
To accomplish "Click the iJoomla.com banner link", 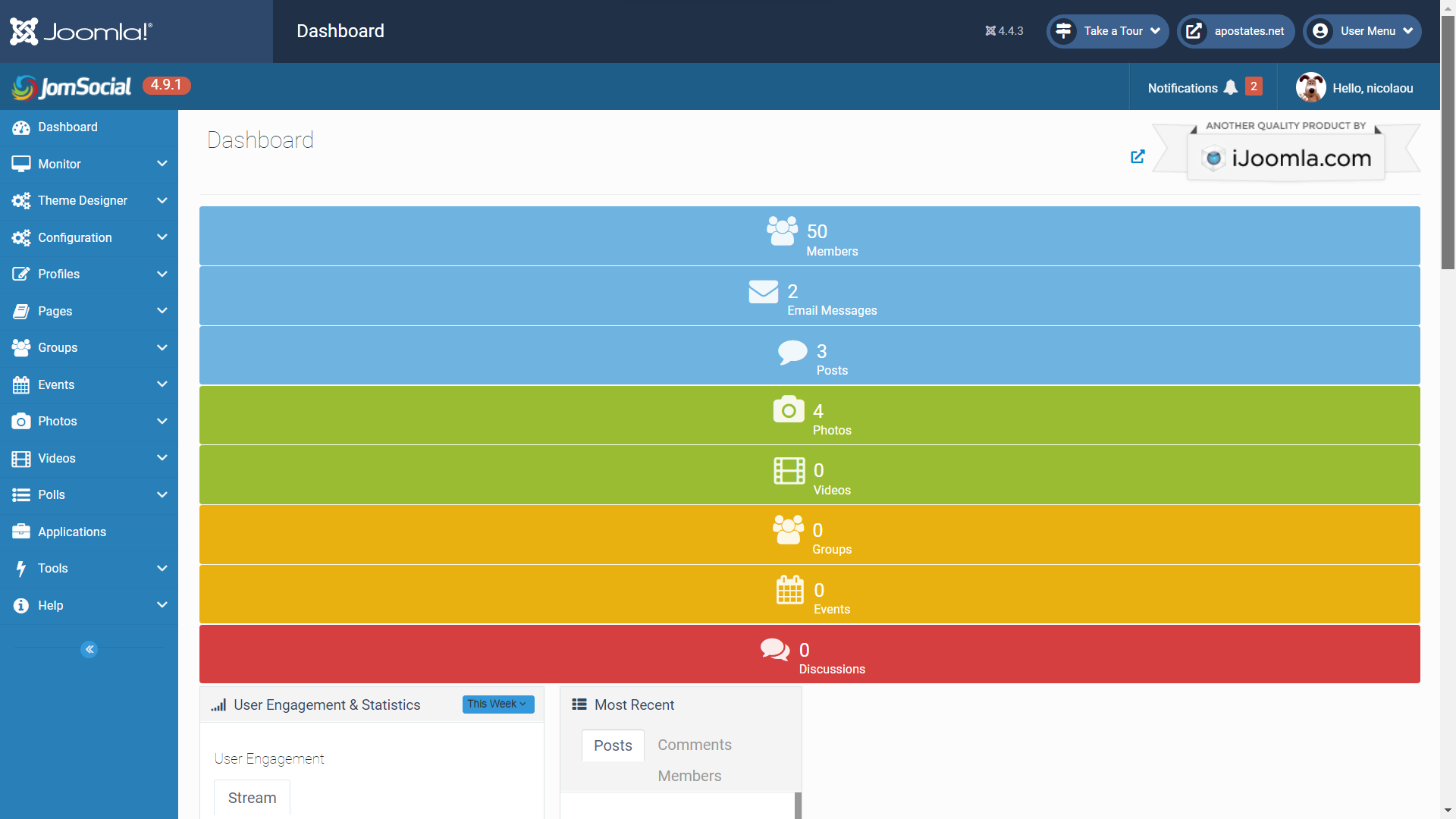I will (x=1286, y=158).
